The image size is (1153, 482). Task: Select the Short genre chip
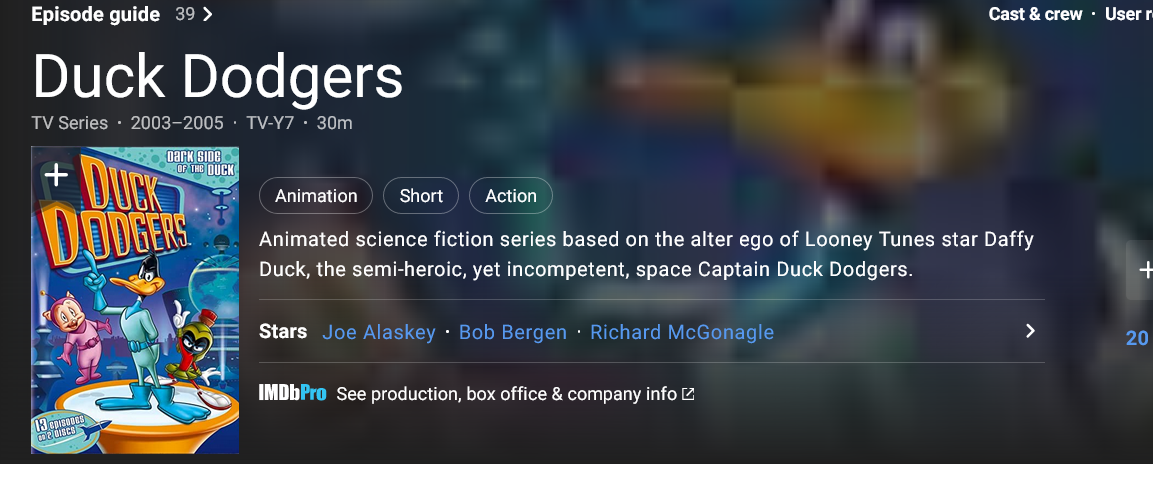[x=421, y=196]
